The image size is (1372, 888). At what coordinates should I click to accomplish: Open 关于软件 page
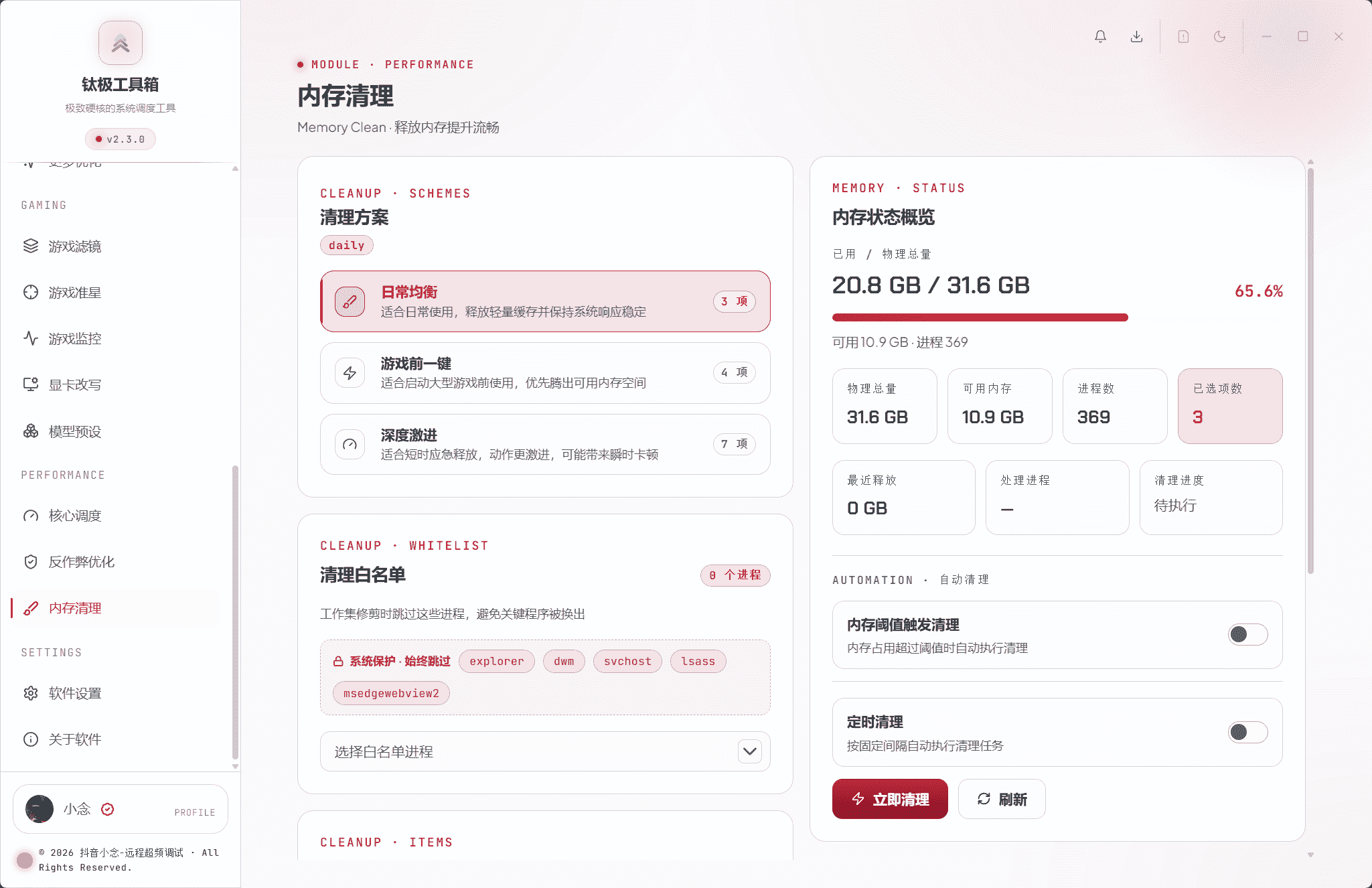tap(115, 739)
